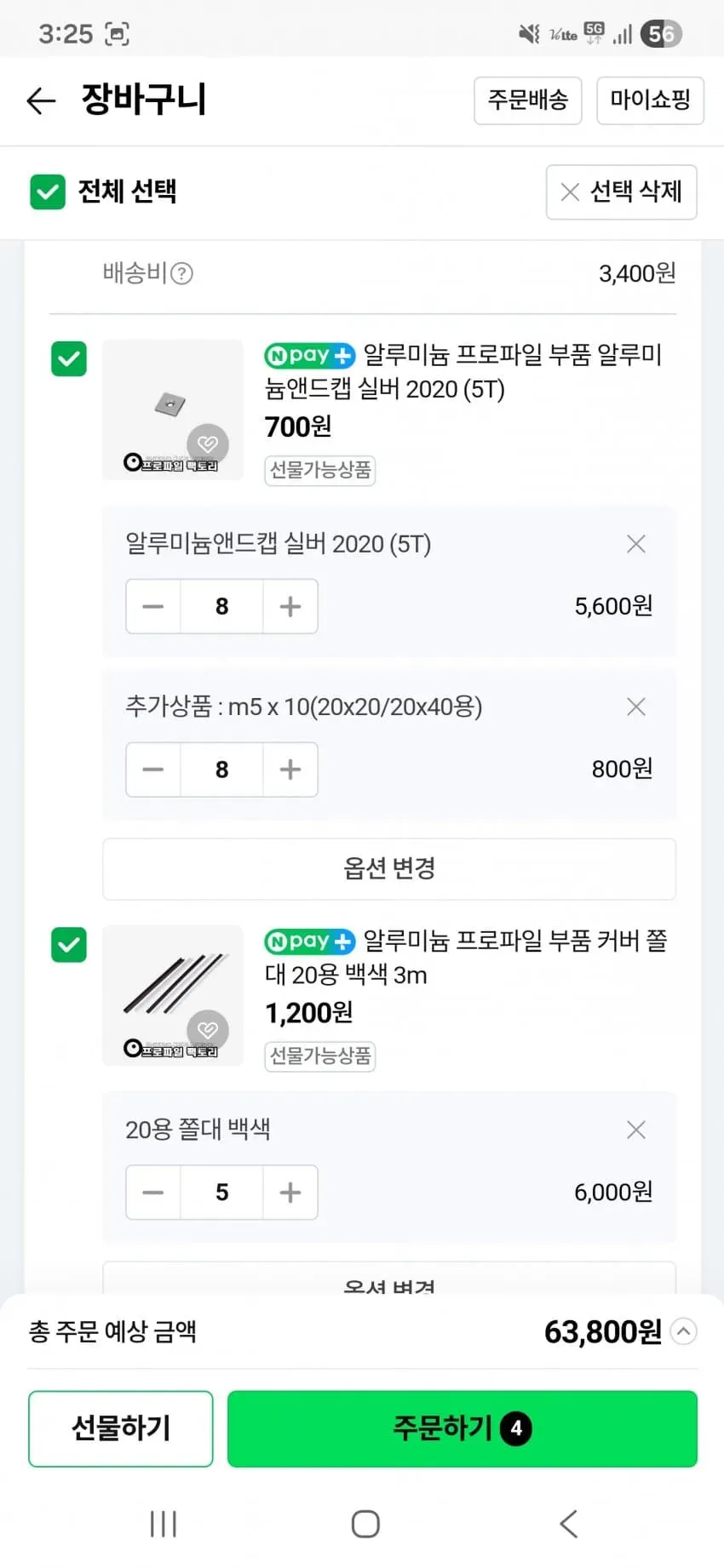Remove the 추가상품 m5 x 10 option

point(635,707)
